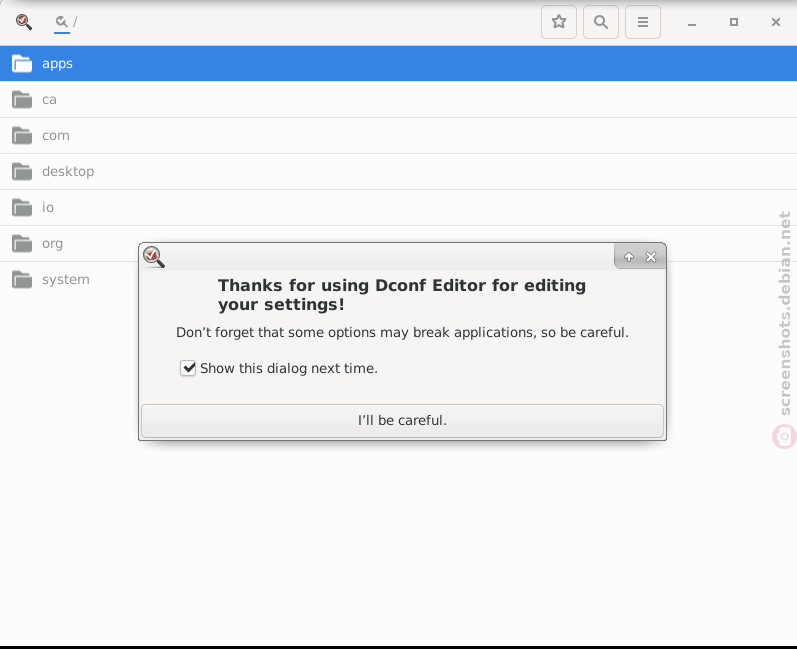Open the hamburger menu button
Screen dimensions: 797x649
coord(642,22)
